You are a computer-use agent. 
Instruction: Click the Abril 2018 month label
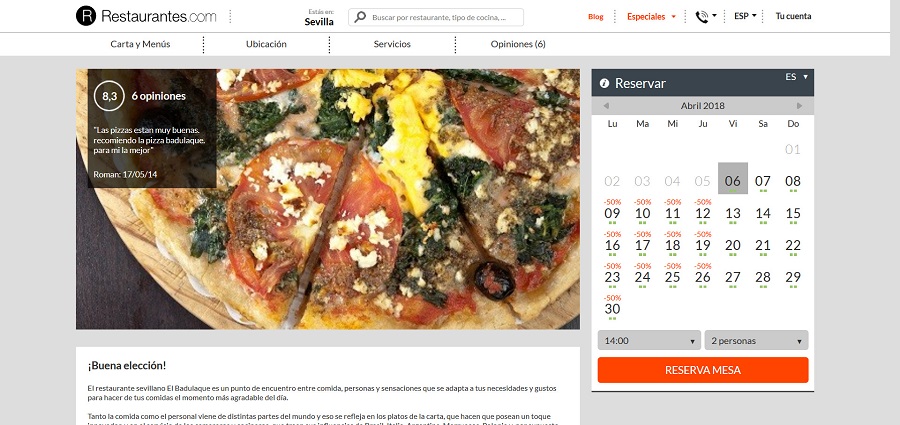point(703,106)
